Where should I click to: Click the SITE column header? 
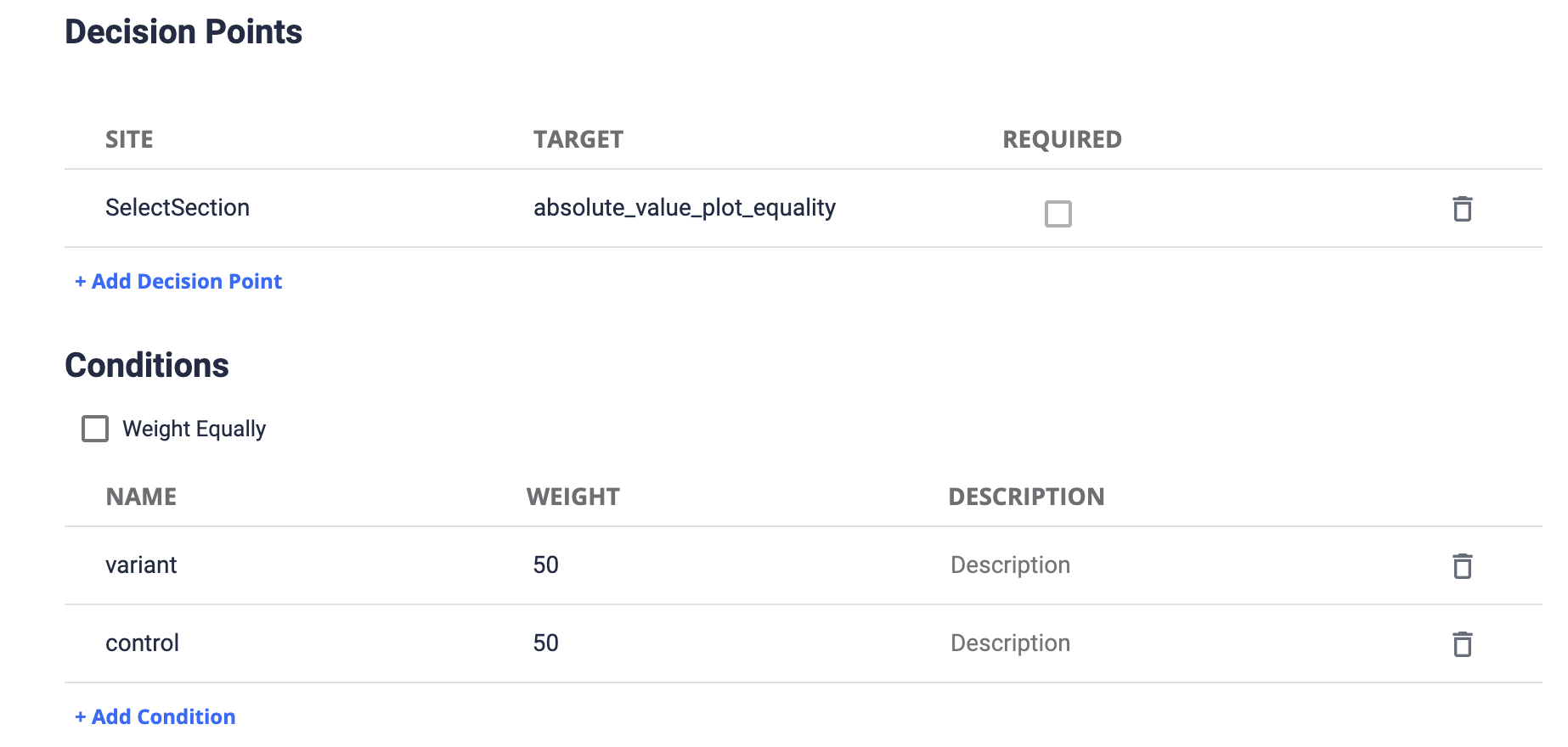129,139
